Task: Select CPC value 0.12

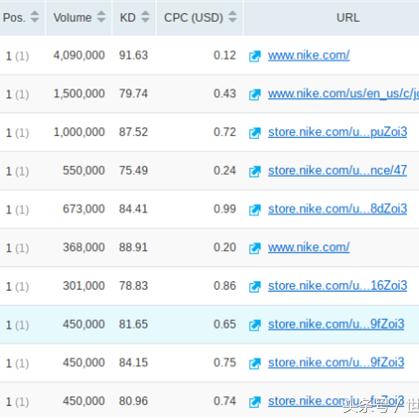Action: (225, 55)
